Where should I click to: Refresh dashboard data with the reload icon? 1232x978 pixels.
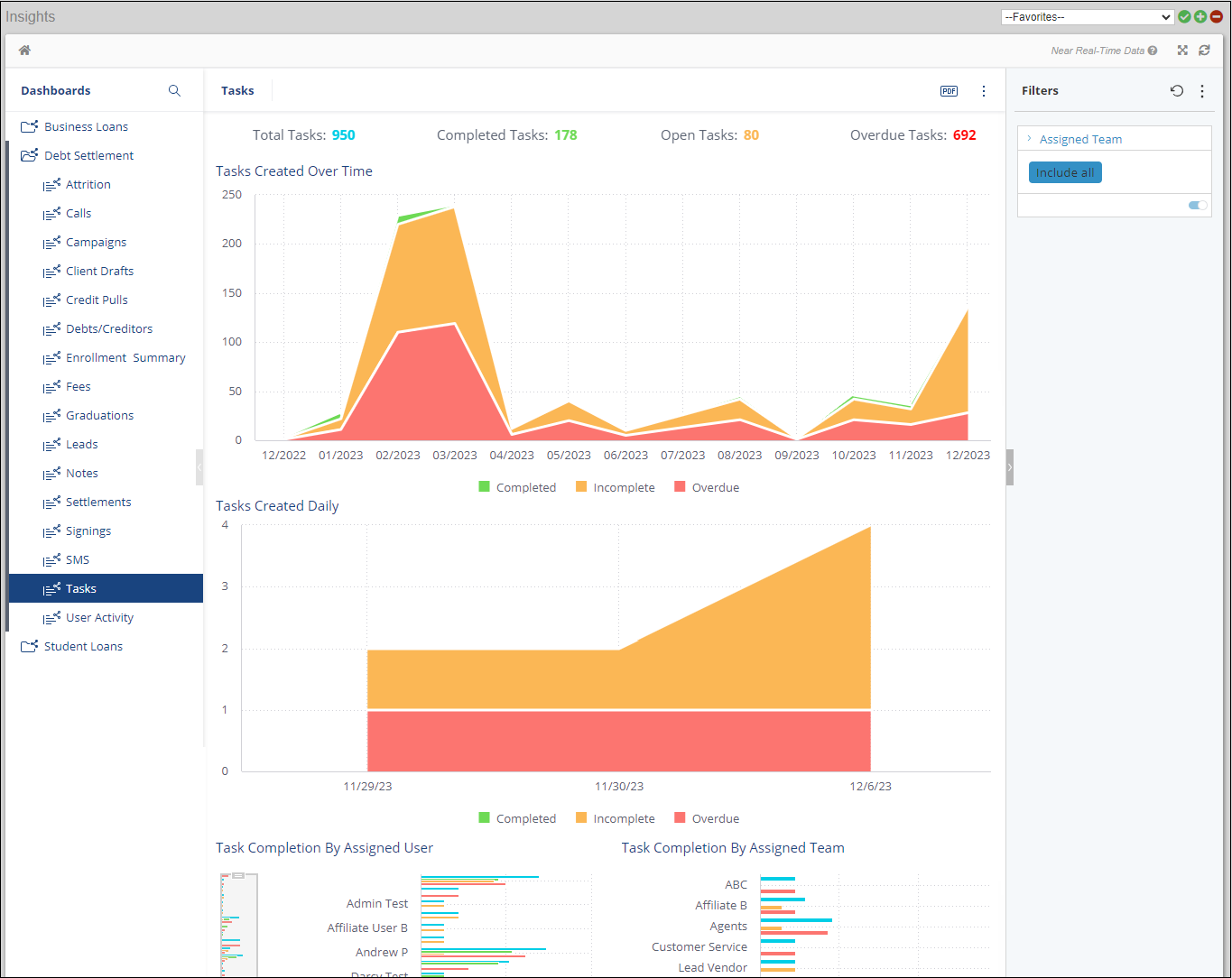point(1204,51)
